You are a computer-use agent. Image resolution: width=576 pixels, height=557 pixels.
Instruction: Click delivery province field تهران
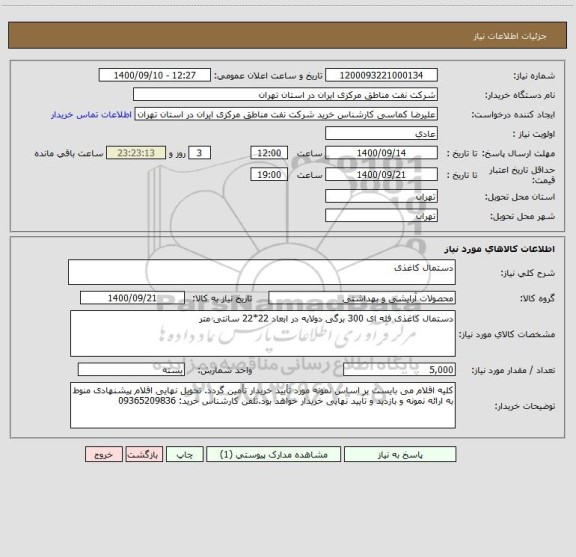click(381, 197)
